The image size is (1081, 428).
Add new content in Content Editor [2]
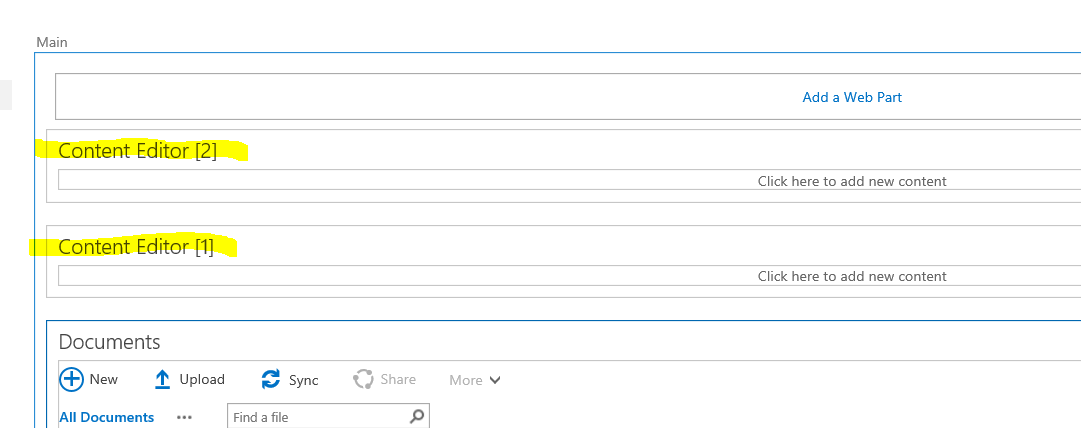852,181
